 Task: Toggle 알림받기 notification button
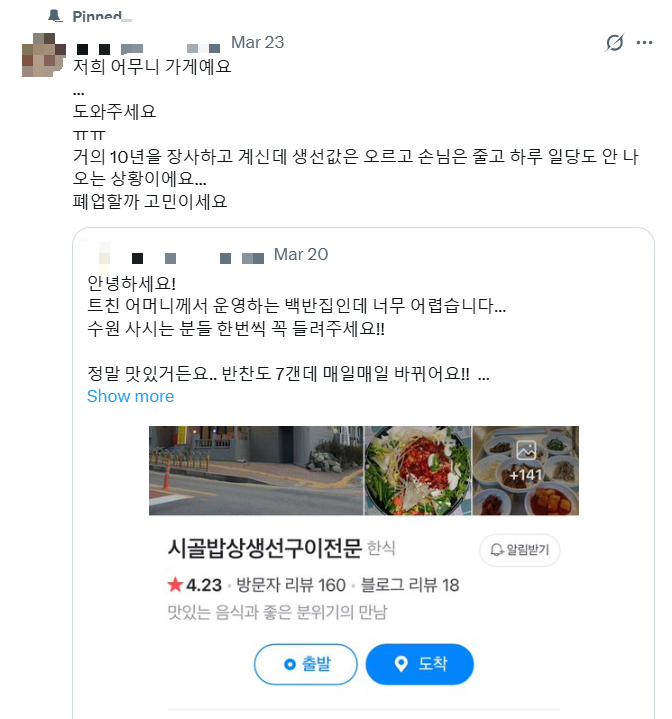(520, 550)
